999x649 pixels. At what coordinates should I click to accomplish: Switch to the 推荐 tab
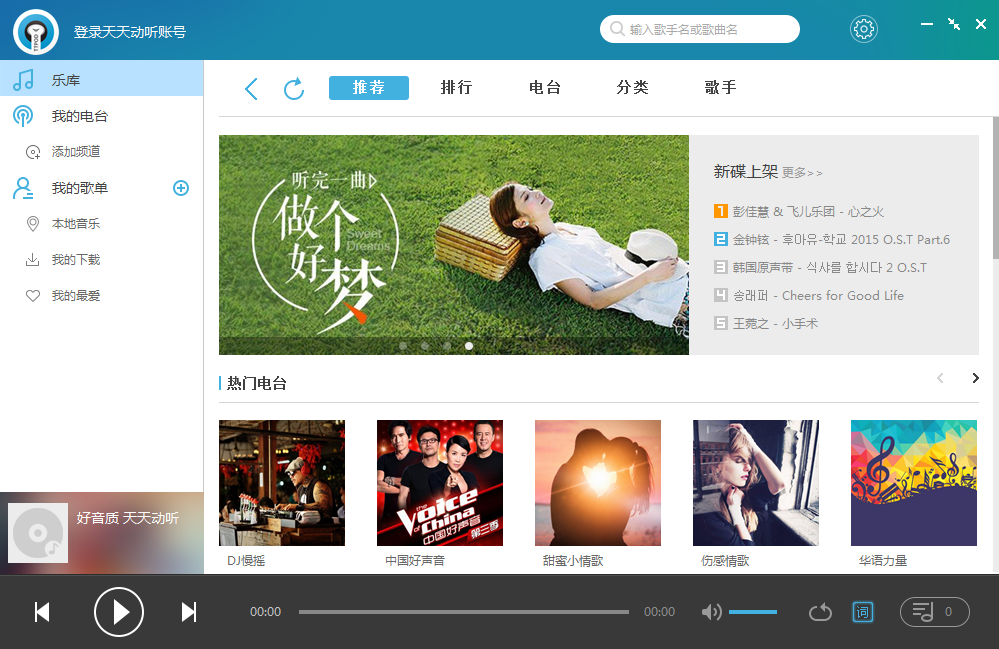(369, 88)
